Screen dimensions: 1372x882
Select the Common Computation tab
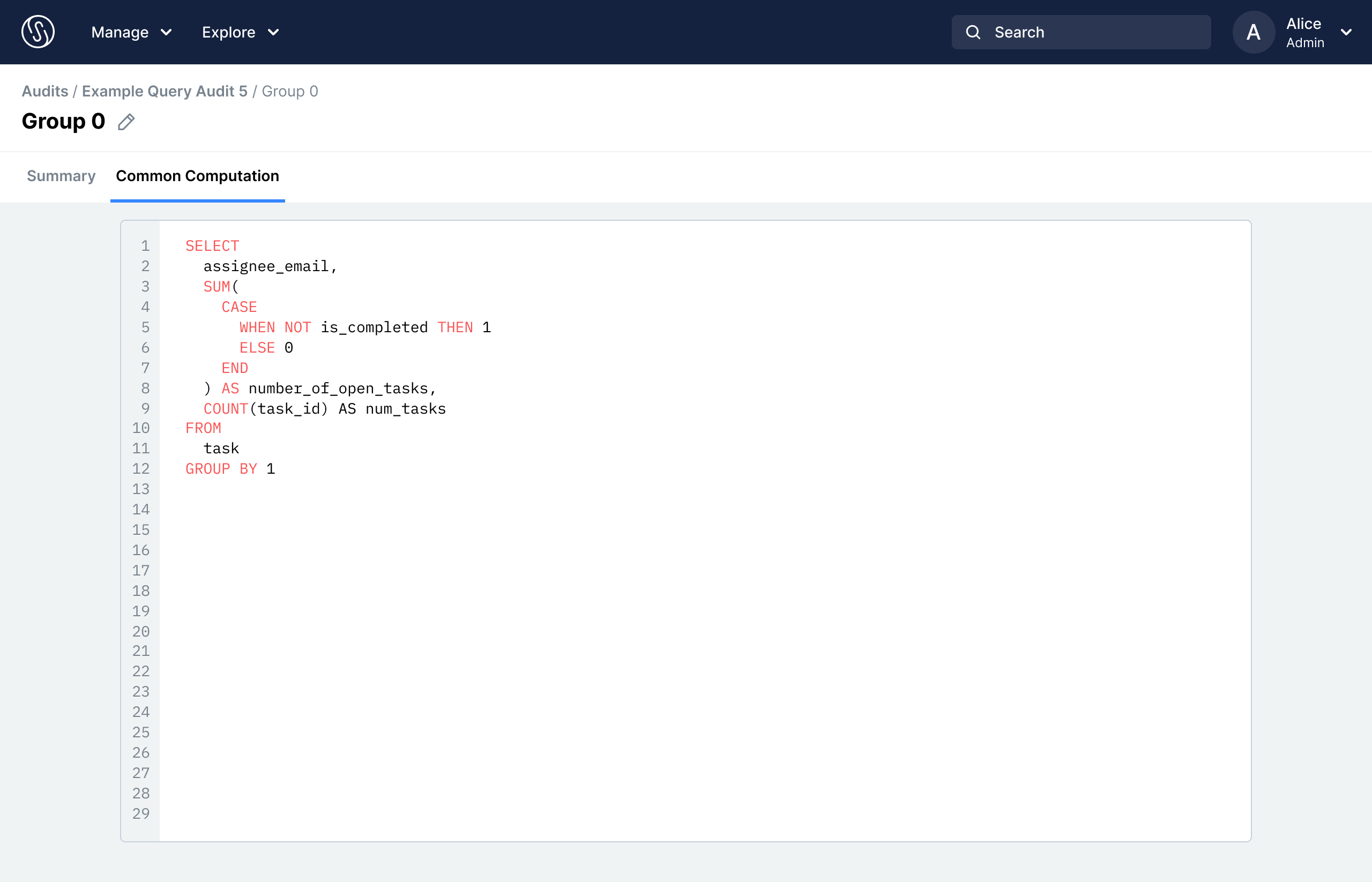click(x=197, y=176)
